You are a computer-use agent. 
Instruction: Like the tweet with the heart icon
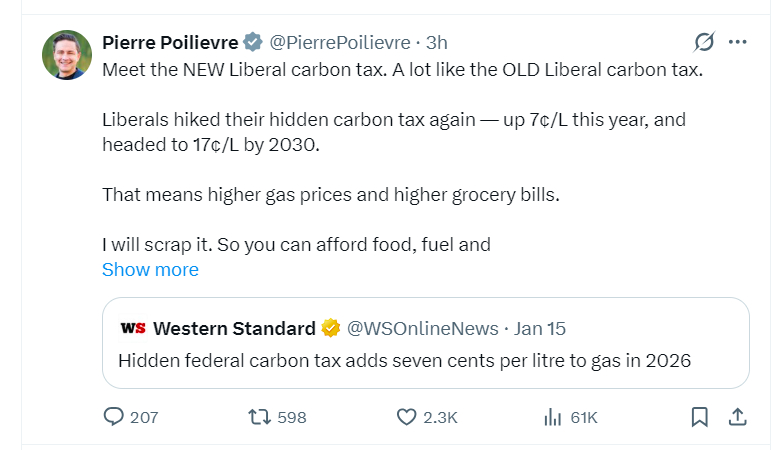coord(407,417)
